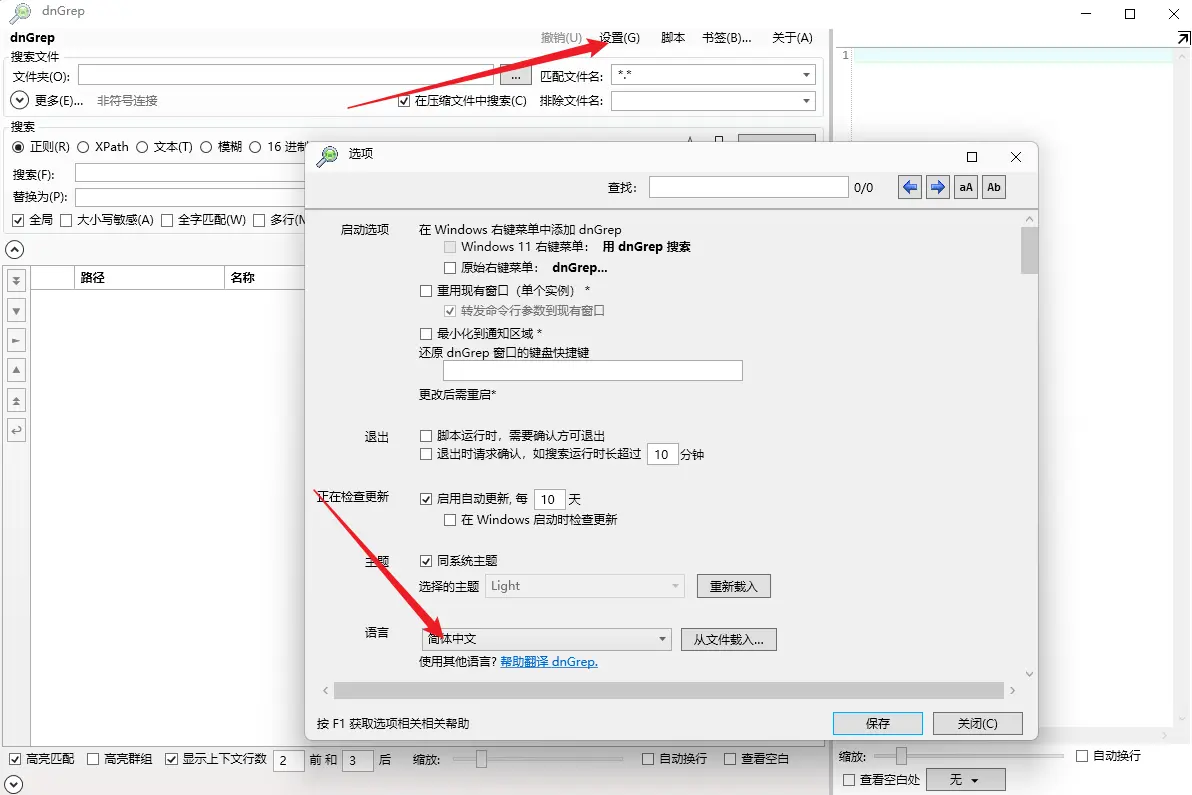
Task: Open the 排除文件名 dropdown
Action: click(x=806, y=101)
